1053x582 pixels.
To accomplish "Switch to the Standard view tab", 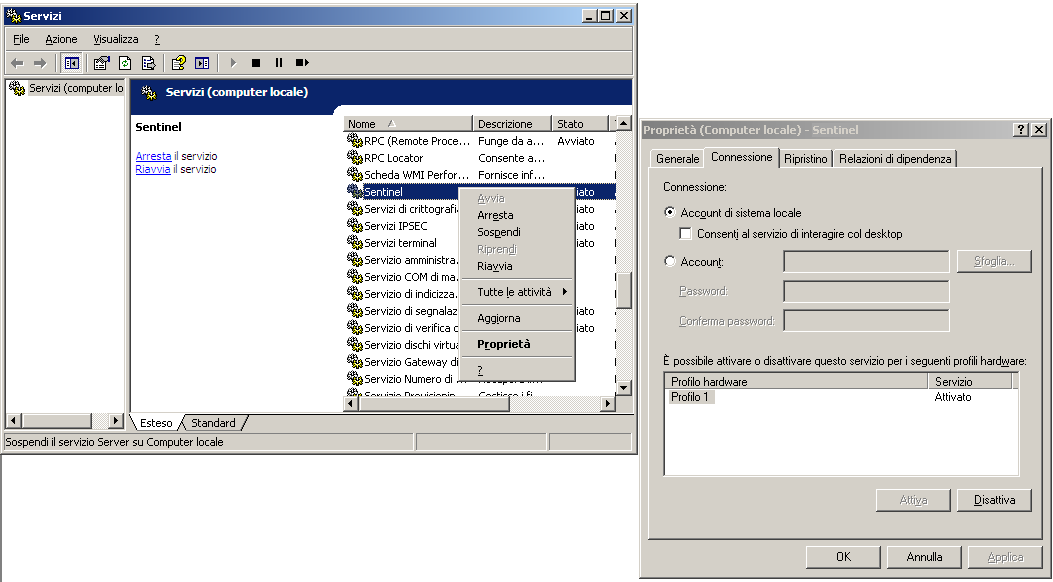I will [213, 423].
